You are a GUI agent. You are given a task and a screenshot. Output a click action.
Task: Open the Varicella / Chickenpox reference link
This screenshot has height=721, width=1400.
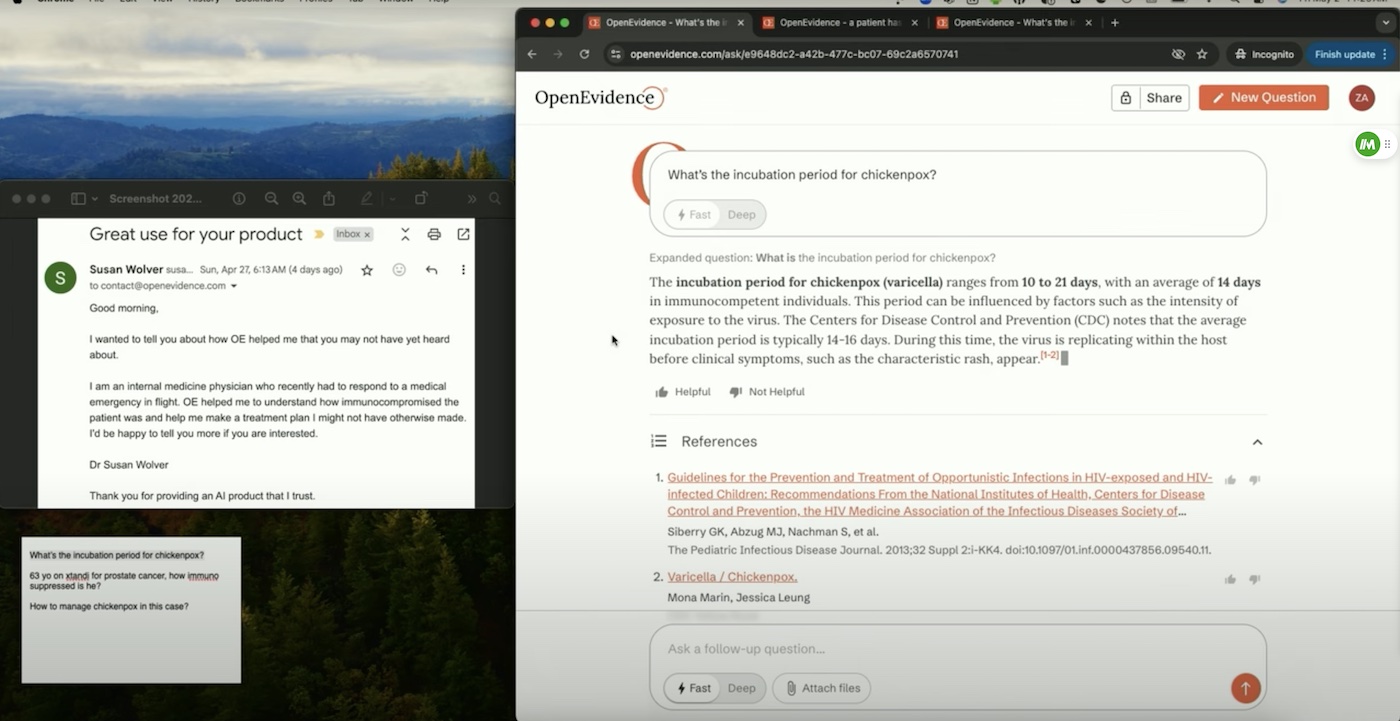(732, 577)
